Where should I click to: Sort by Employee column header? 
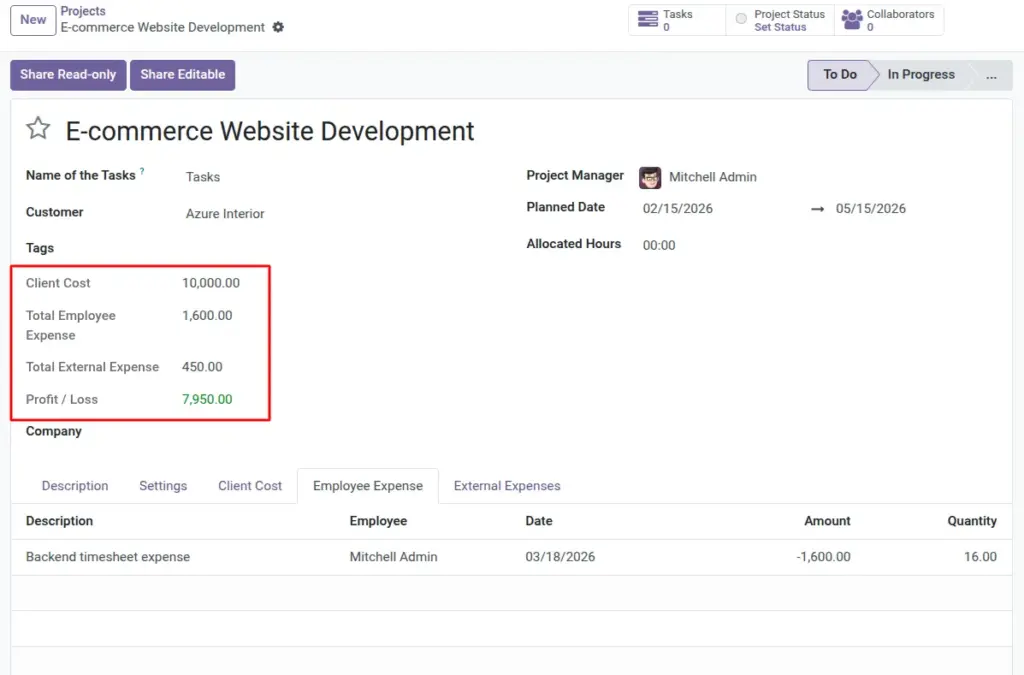(378, 521)
